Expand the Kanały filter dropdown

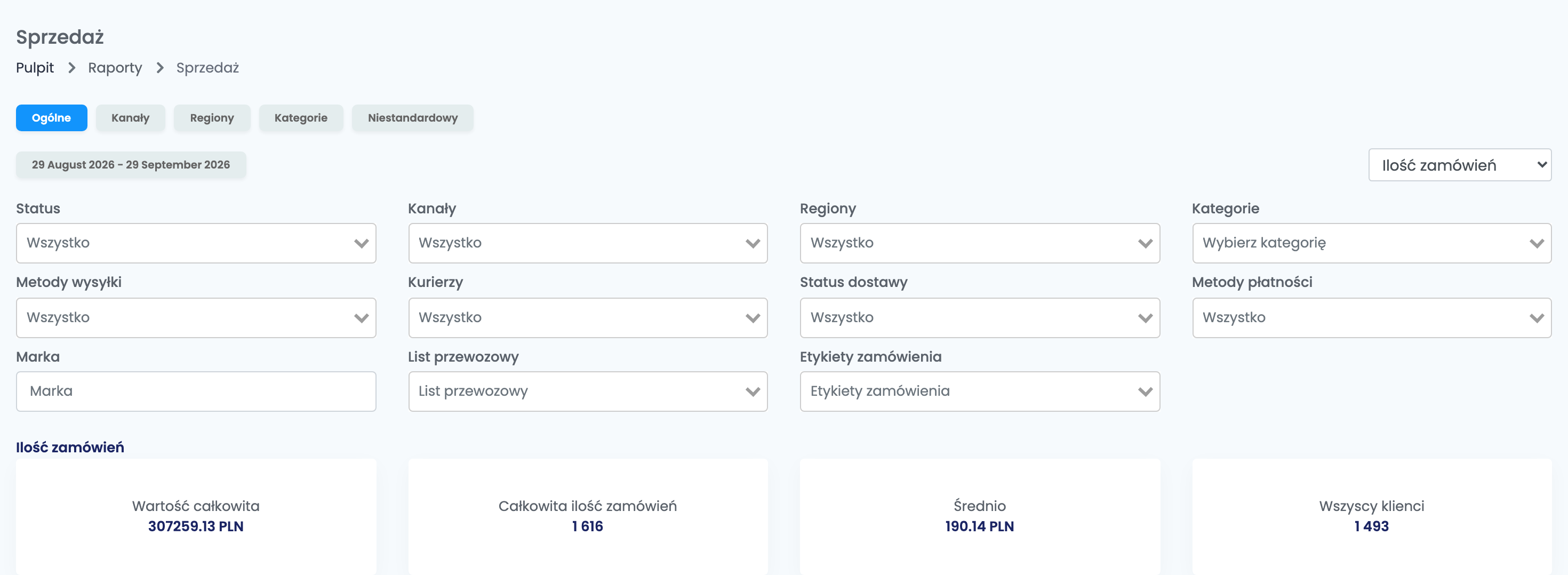point(588,243)
